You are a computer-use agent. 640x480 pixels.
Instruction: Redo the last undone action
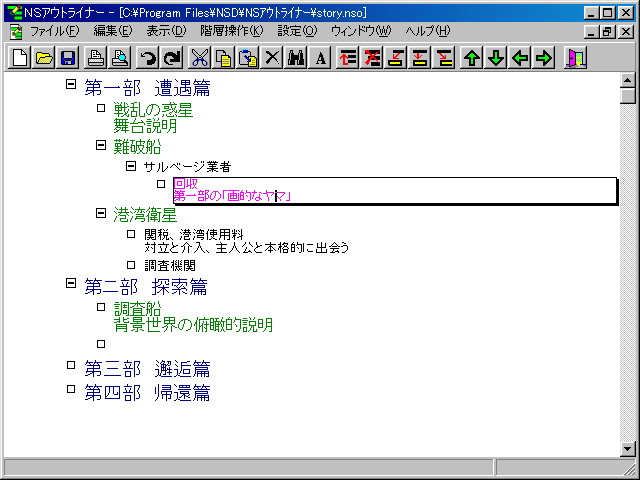coord(171,58)
